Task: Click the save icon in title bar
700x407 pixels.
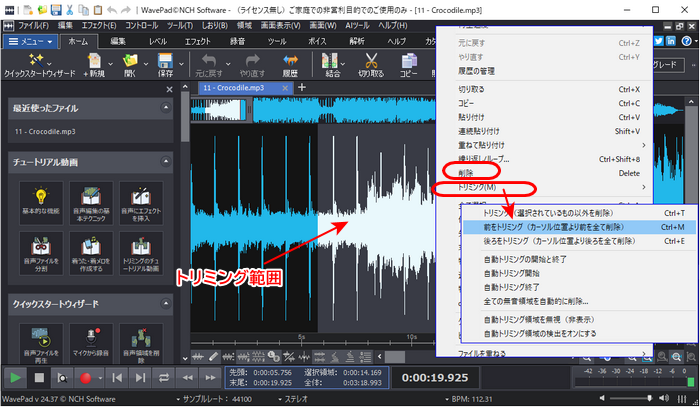Action: pos(56,9)
